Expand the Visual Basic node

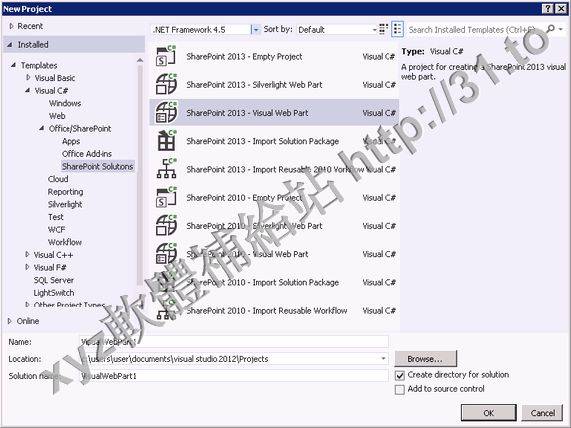(x=28, y=78)
